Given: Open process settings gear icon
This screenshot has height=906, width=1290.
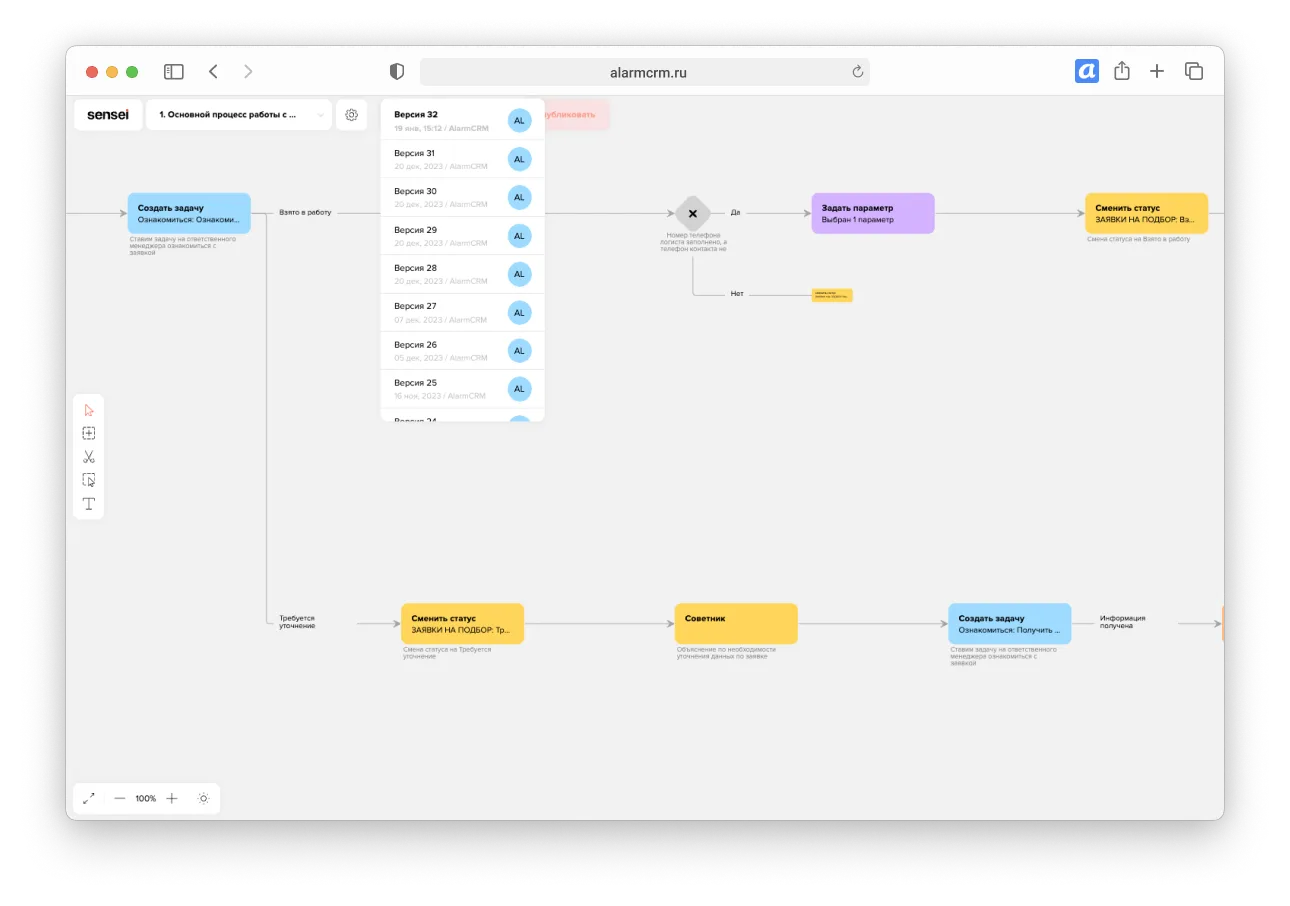Looking at the screenshot, I should click(351, 115).
